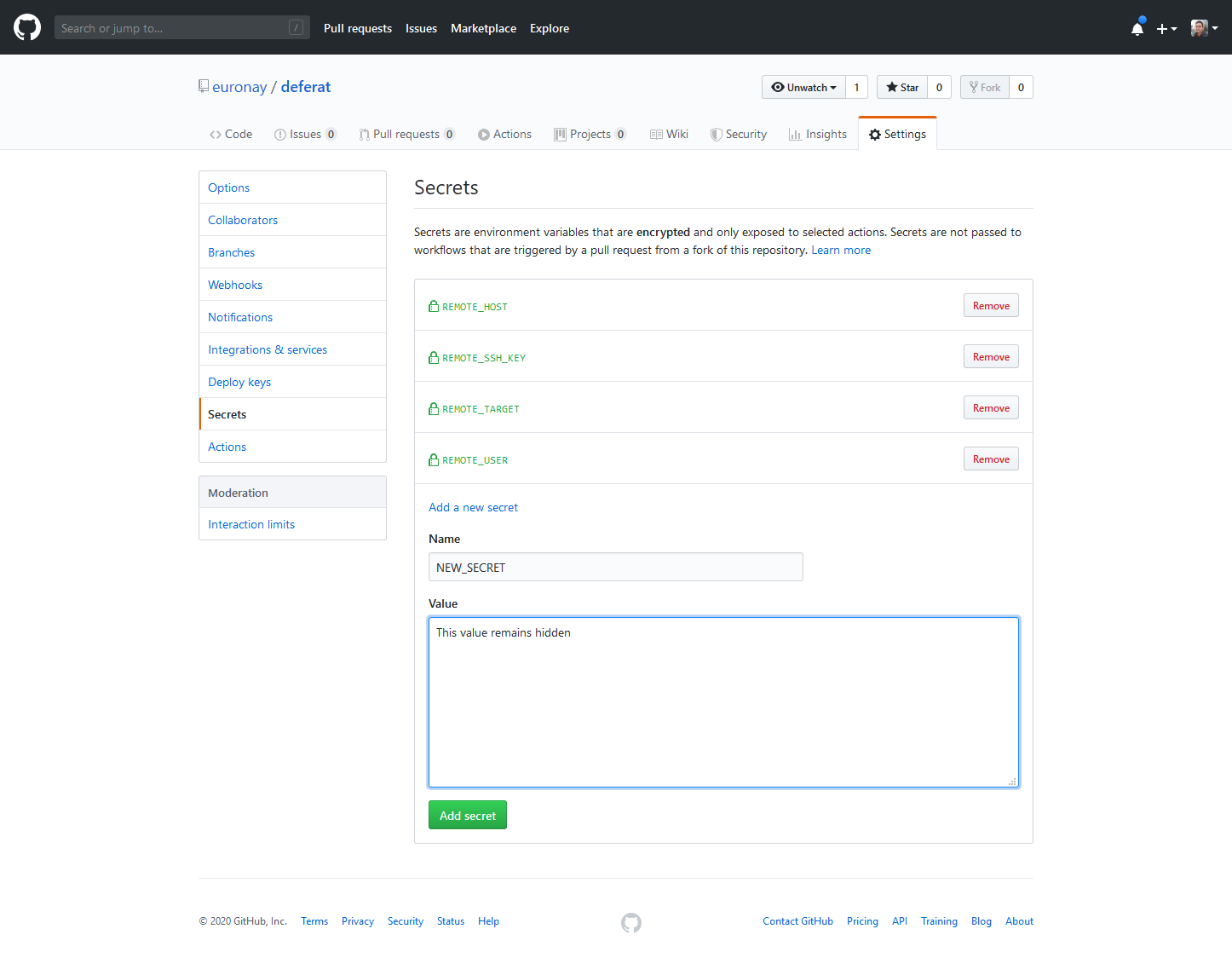Click the fork count 0
The height and width of the screenshot is (975, 1232).
1022,87
